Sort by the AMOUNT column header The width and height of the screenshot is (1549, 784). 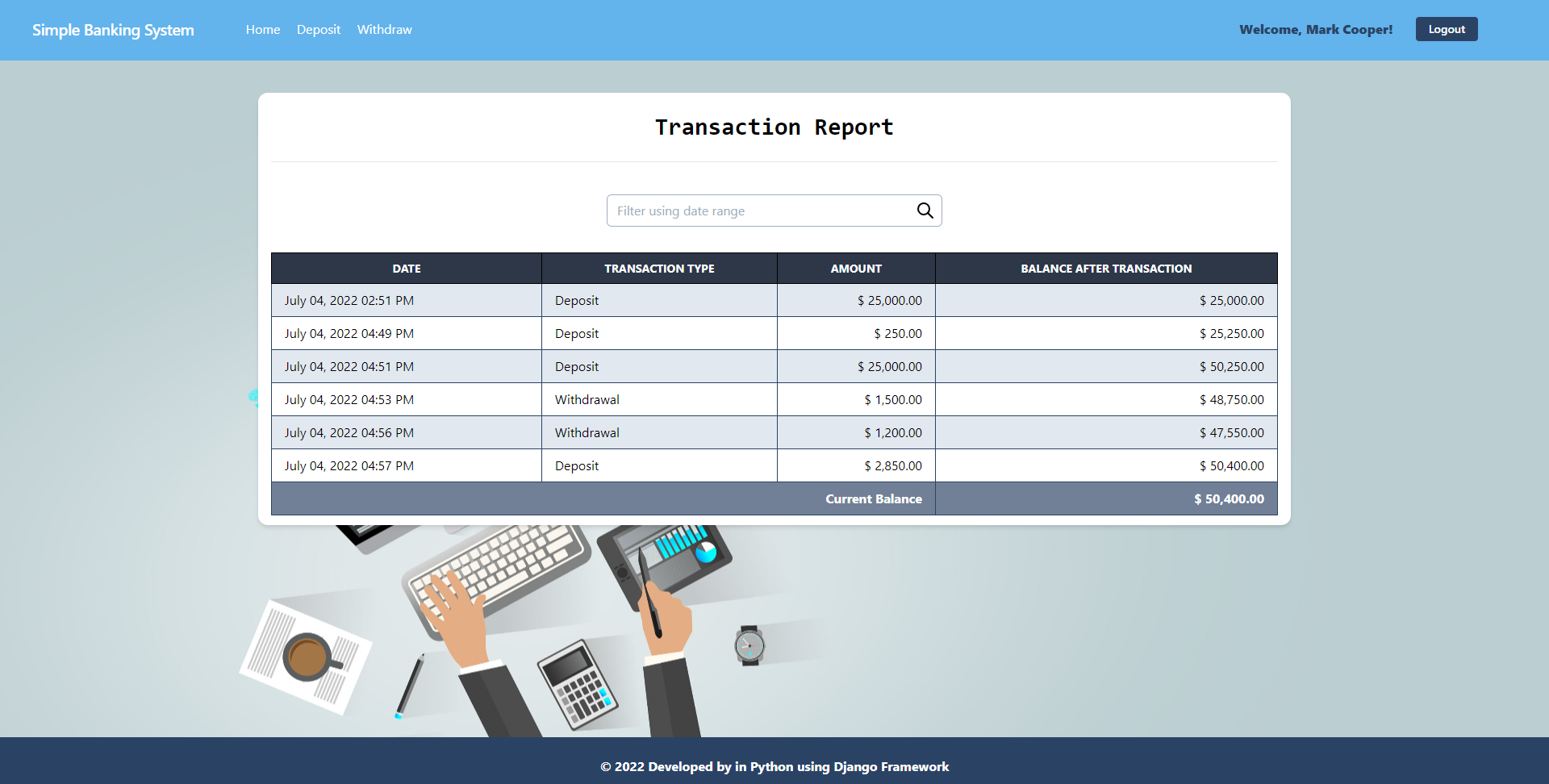point(855,268)
